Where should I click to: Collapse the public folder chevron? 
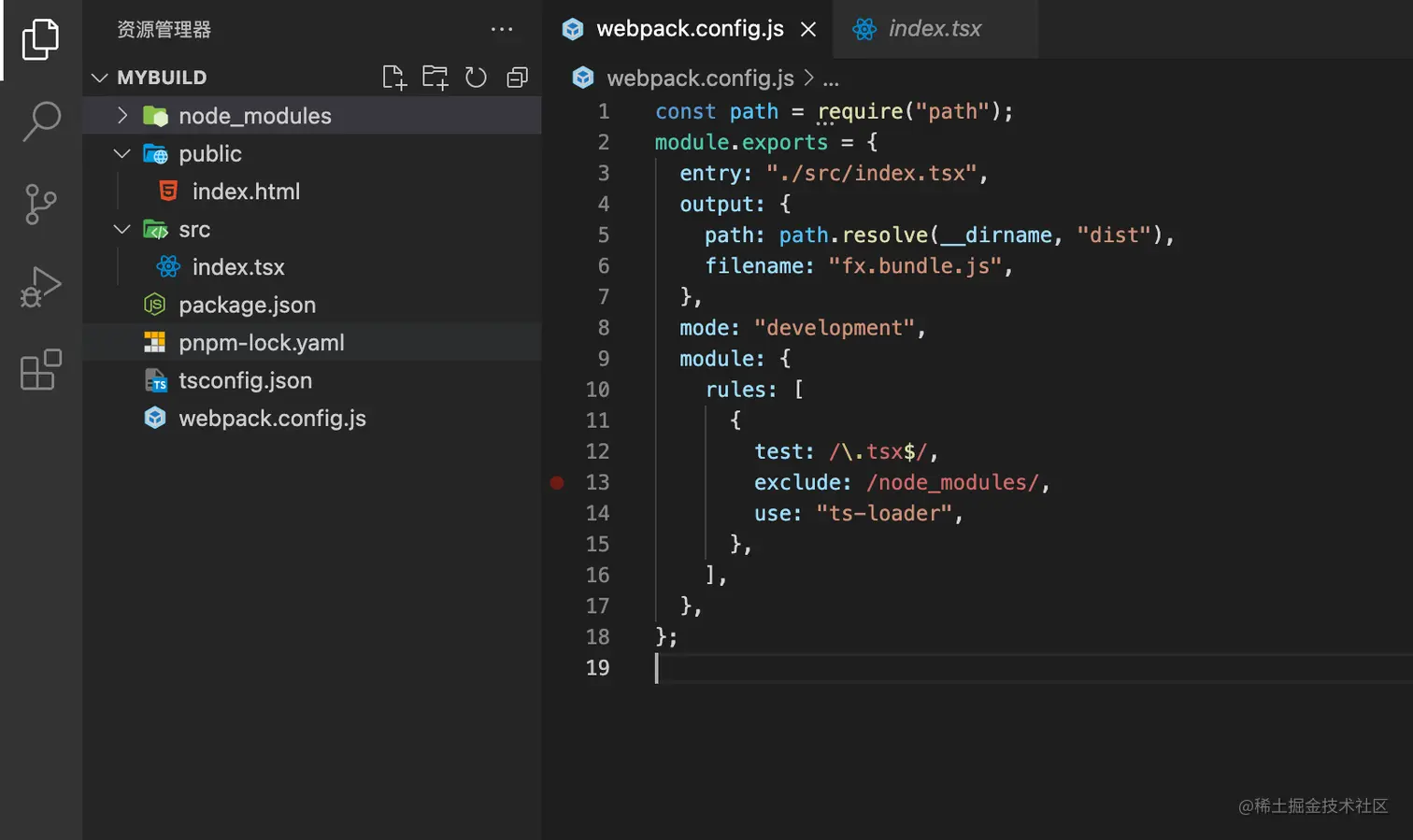tap(121, 153)
